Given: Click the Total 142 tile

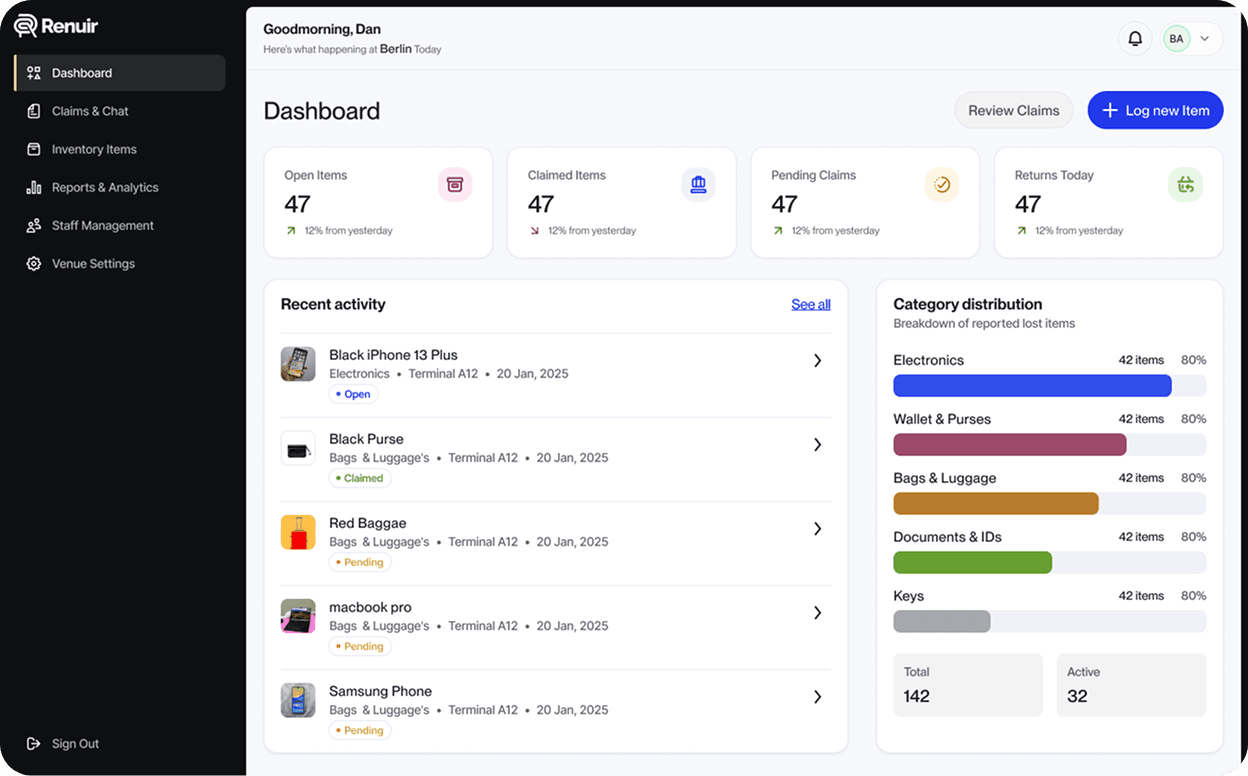Looking at the screenshot, I should (x=968, y=685).
